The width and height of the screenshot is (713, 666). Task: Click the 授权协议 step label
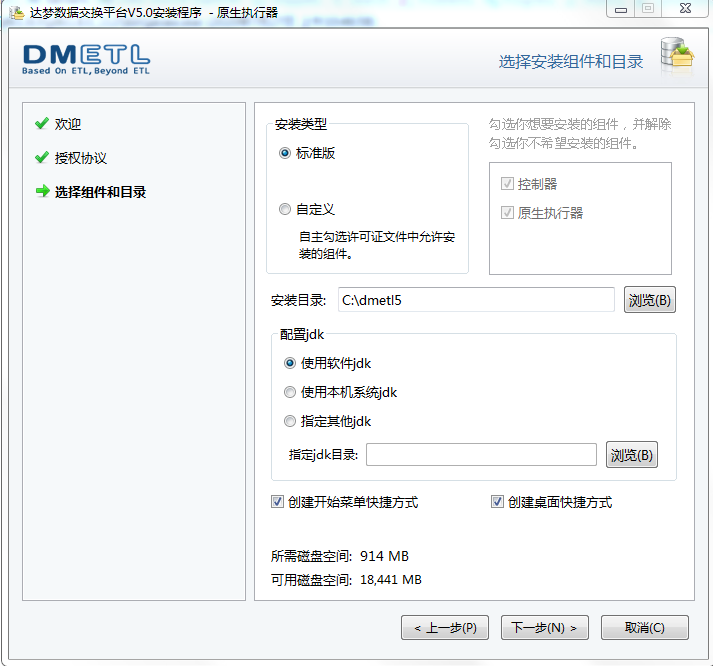coord(81,158)
